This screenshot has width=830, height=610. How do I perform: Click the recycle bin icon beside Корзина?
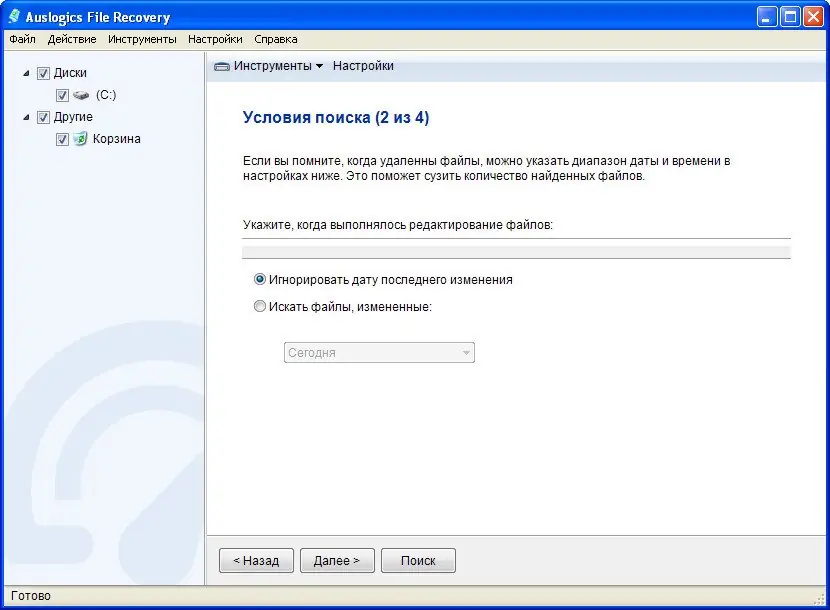(80, 139)
